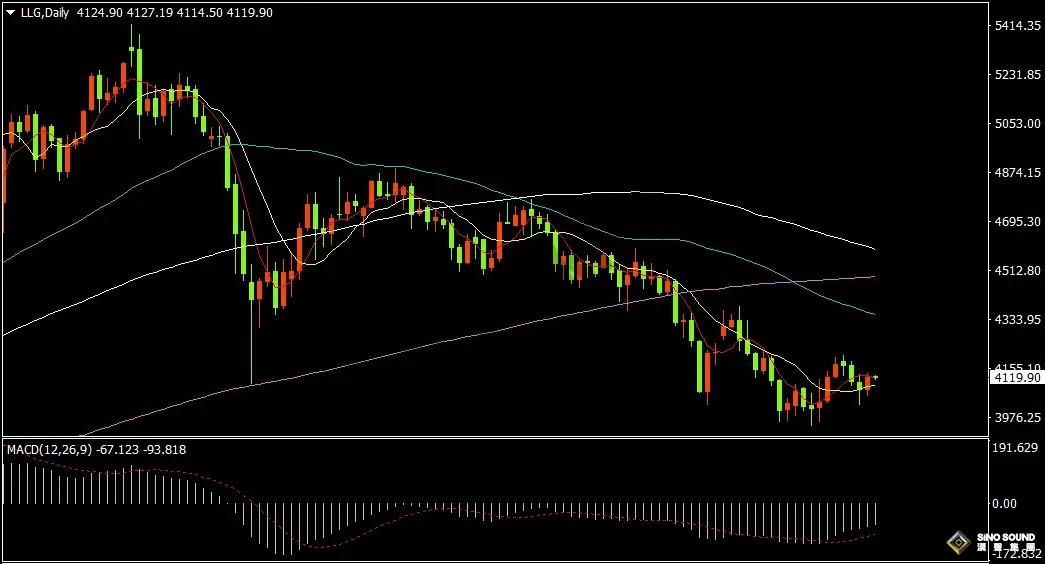The height and width of the screenshot is (564, 1045).
Task: Click the 3976.25 price scale label
Action: (1017, 417)
